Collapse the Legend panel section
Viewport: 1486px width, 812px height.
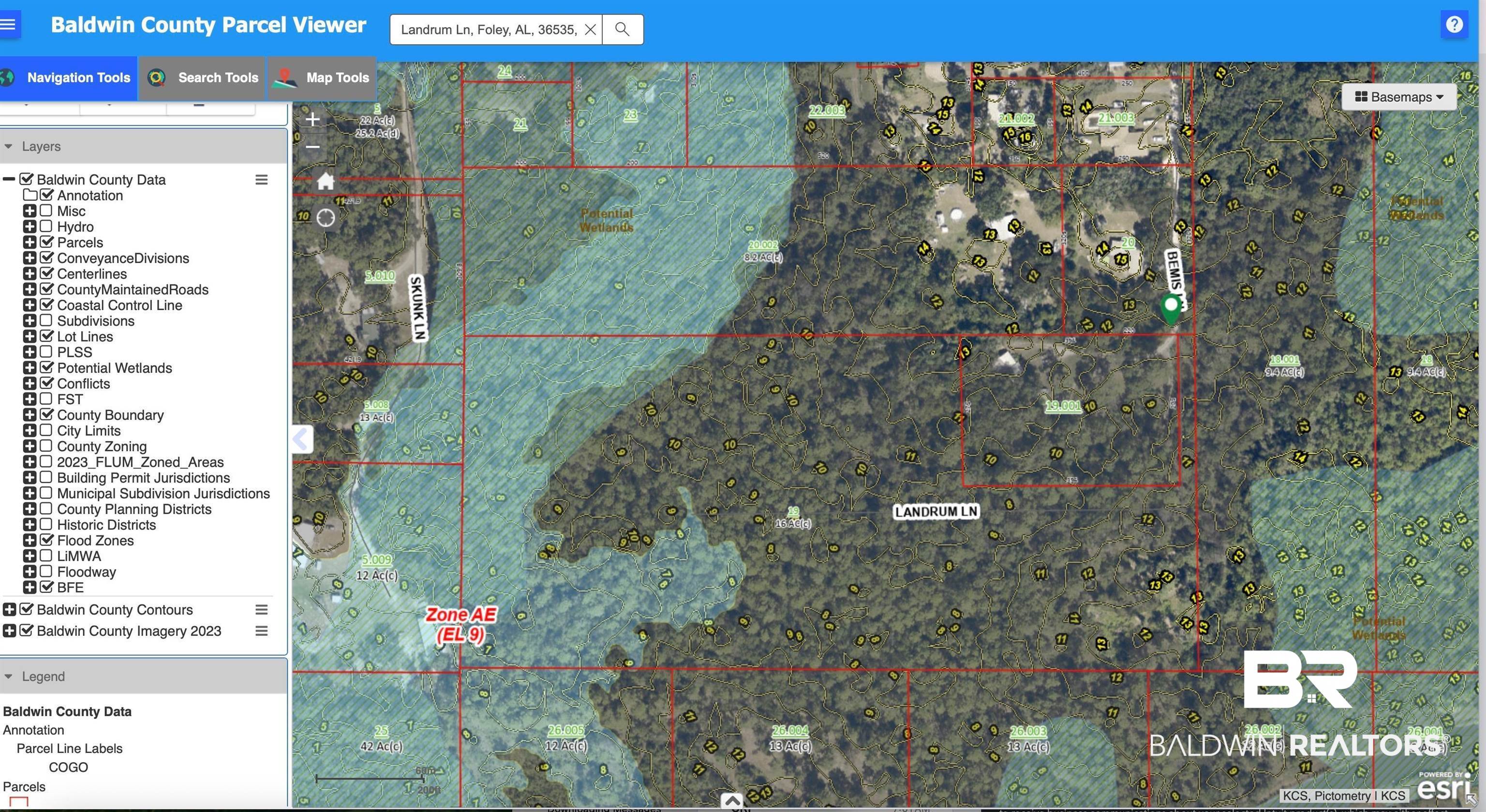point(9,677)
